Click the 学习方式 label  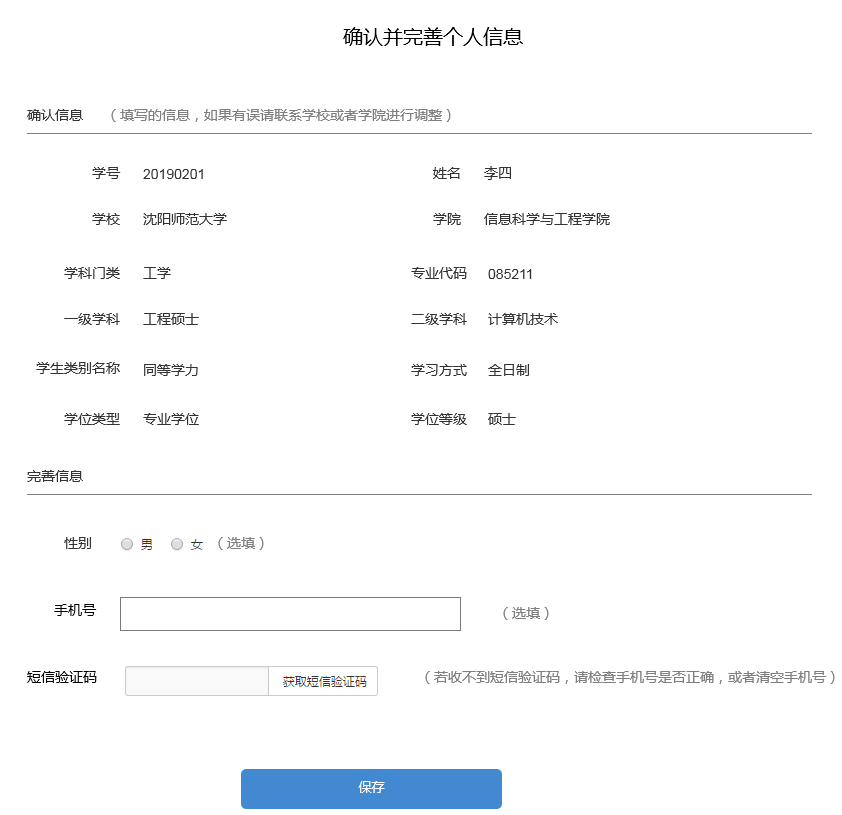439,370
